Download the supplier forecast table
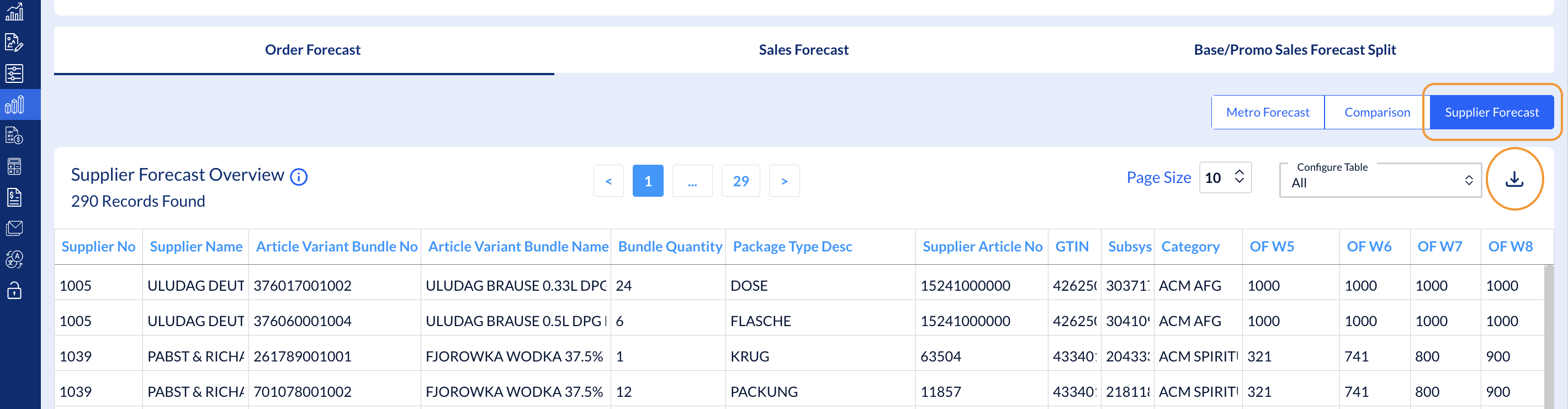Viewport: 1568px width, 409px height. point(1514,179)
